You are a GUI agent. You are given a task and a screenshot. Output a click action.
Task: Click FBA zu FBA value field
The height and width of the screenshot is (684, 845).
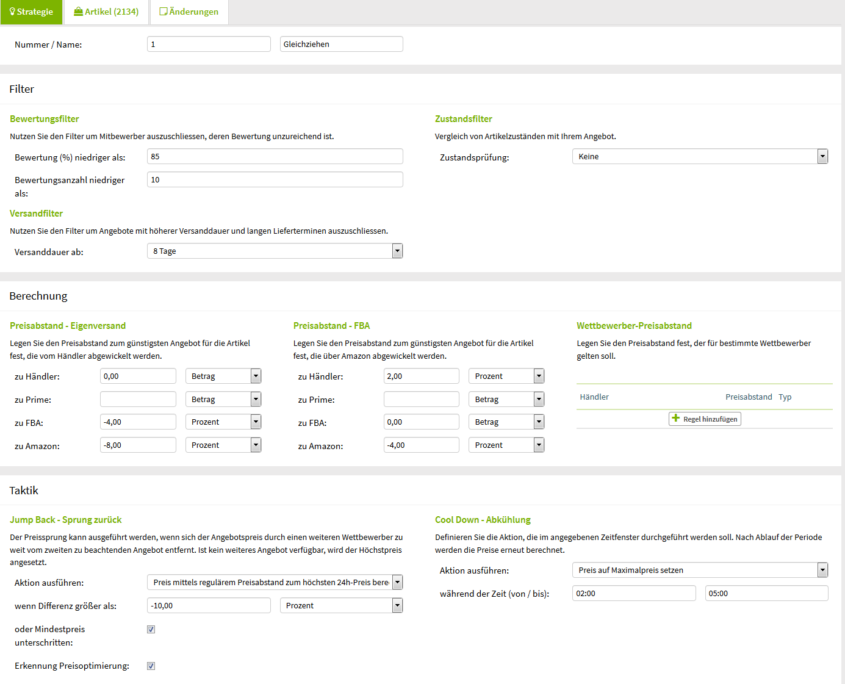(x=421, y=422)
